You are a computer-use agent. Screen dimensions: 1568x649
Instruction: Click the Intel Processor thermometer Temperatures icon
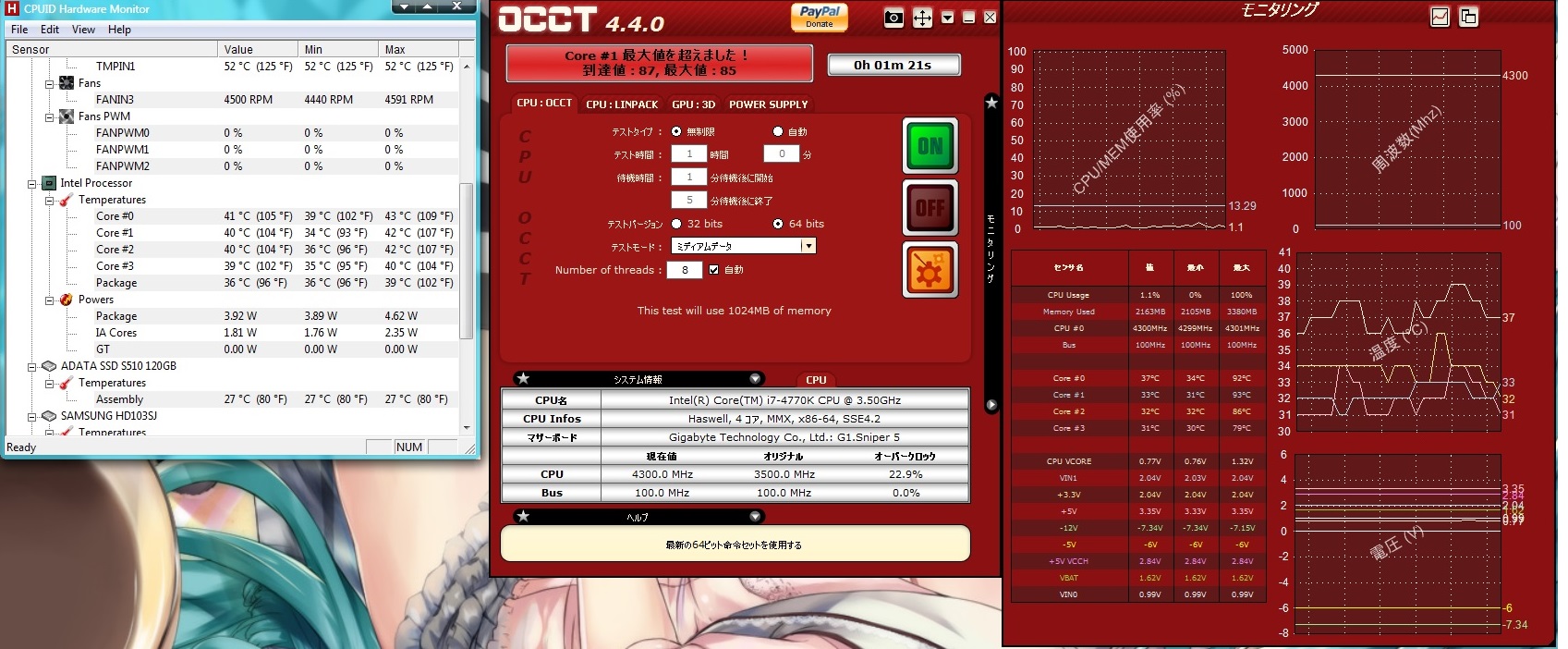[67, 200]
